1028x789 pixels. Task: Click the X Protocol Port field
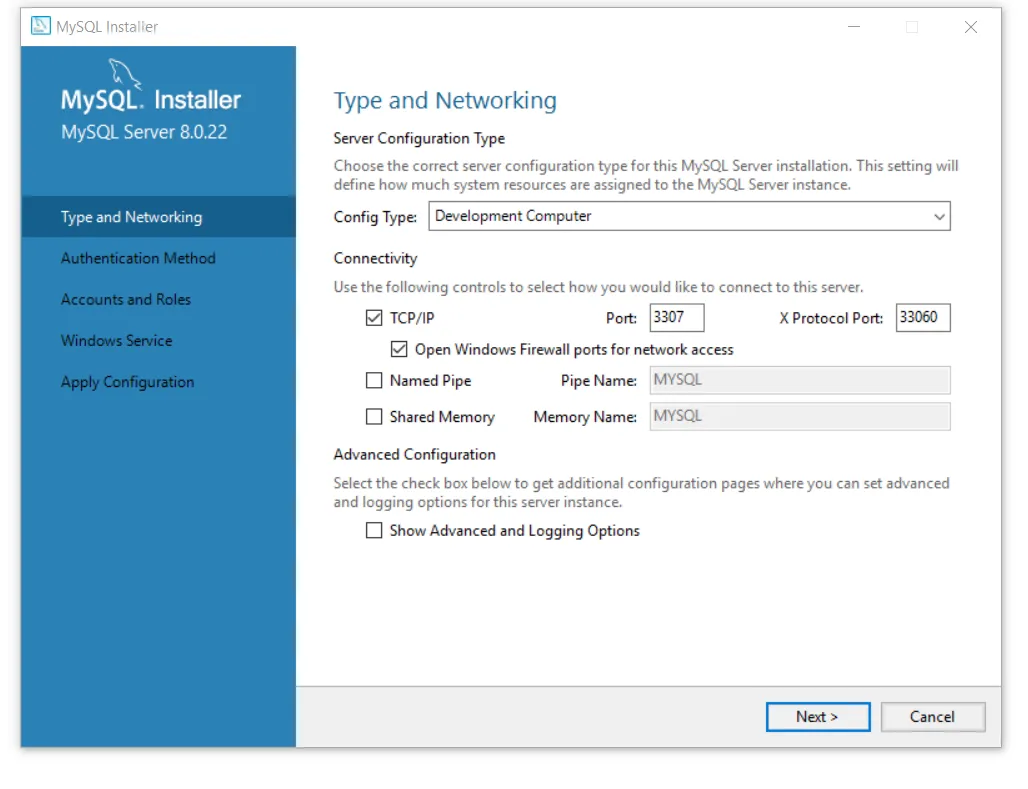point(922,317)
